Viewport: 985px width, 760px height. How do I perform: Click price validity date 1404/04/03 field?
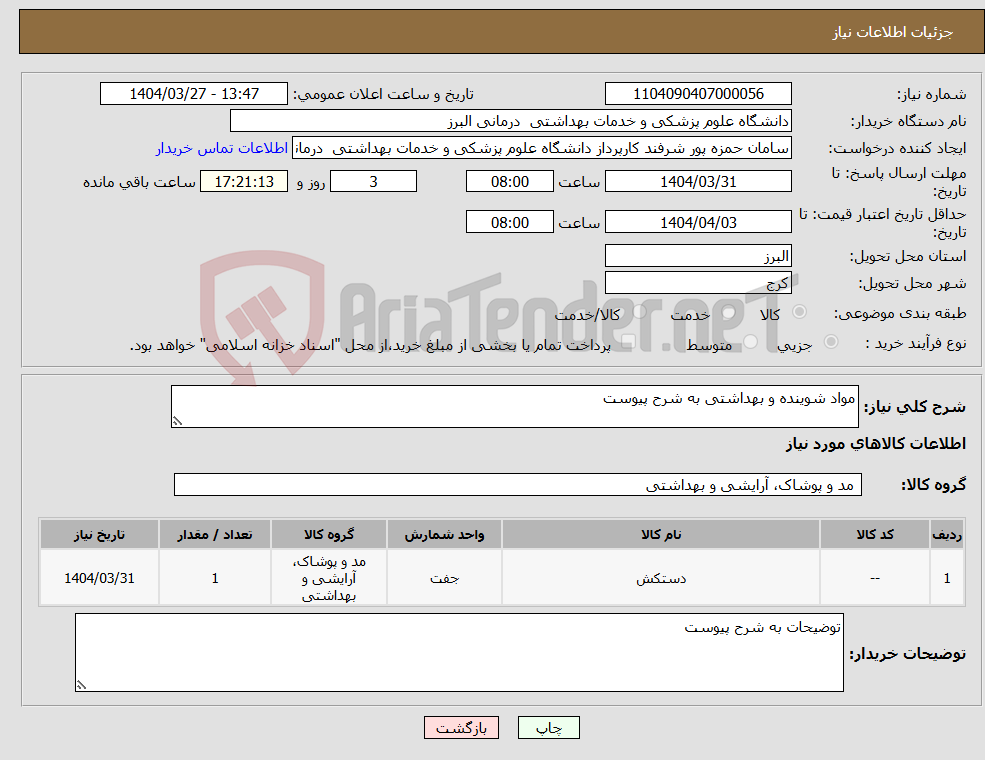698,222
